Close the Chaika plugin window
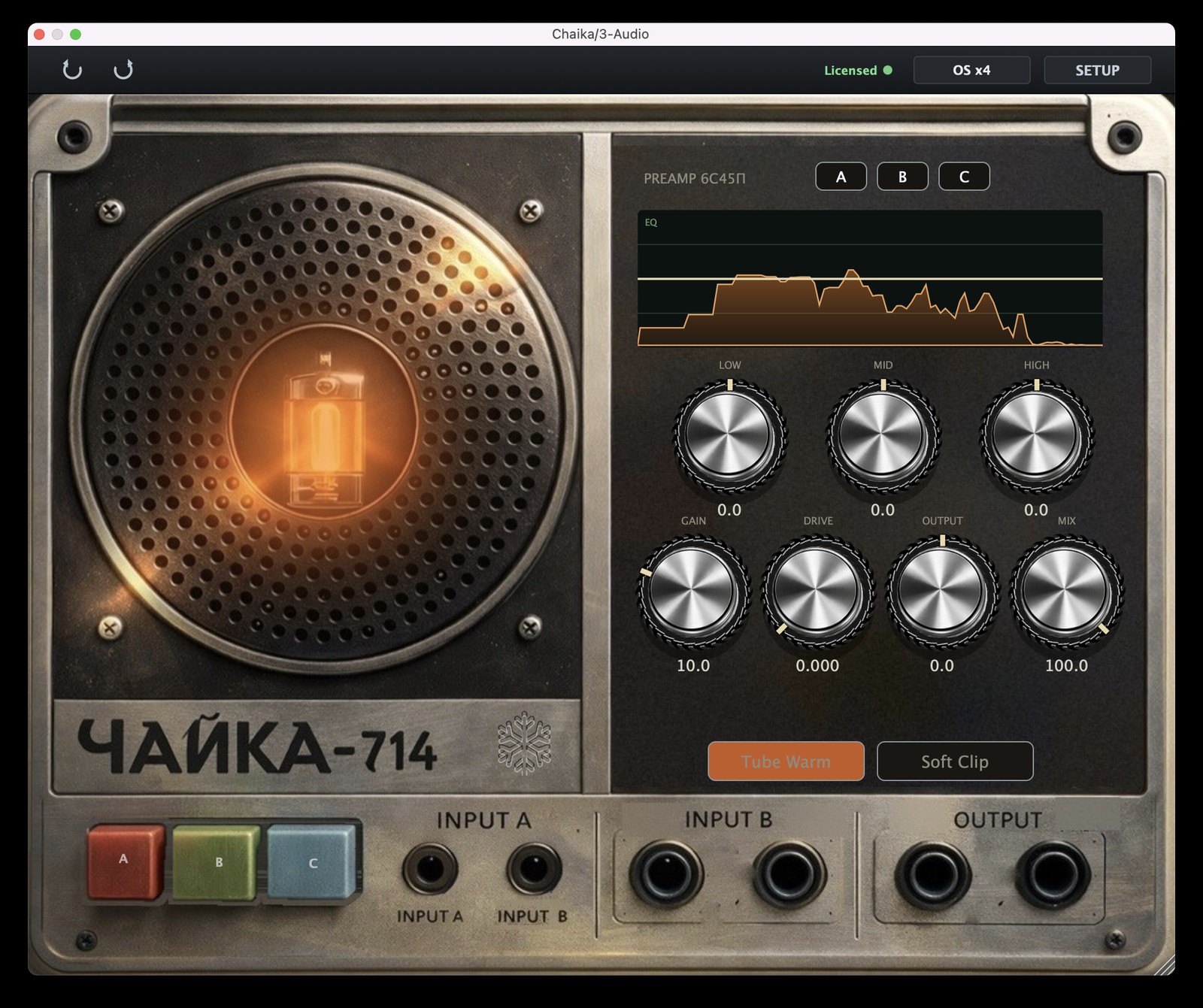Viewport: 1203px width, 1008px height. click(x=39, y=34)
